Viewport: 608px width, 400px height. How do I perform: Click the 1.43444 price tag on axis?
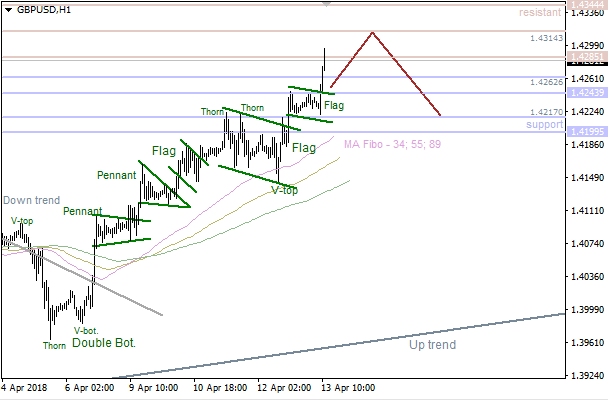586,5
